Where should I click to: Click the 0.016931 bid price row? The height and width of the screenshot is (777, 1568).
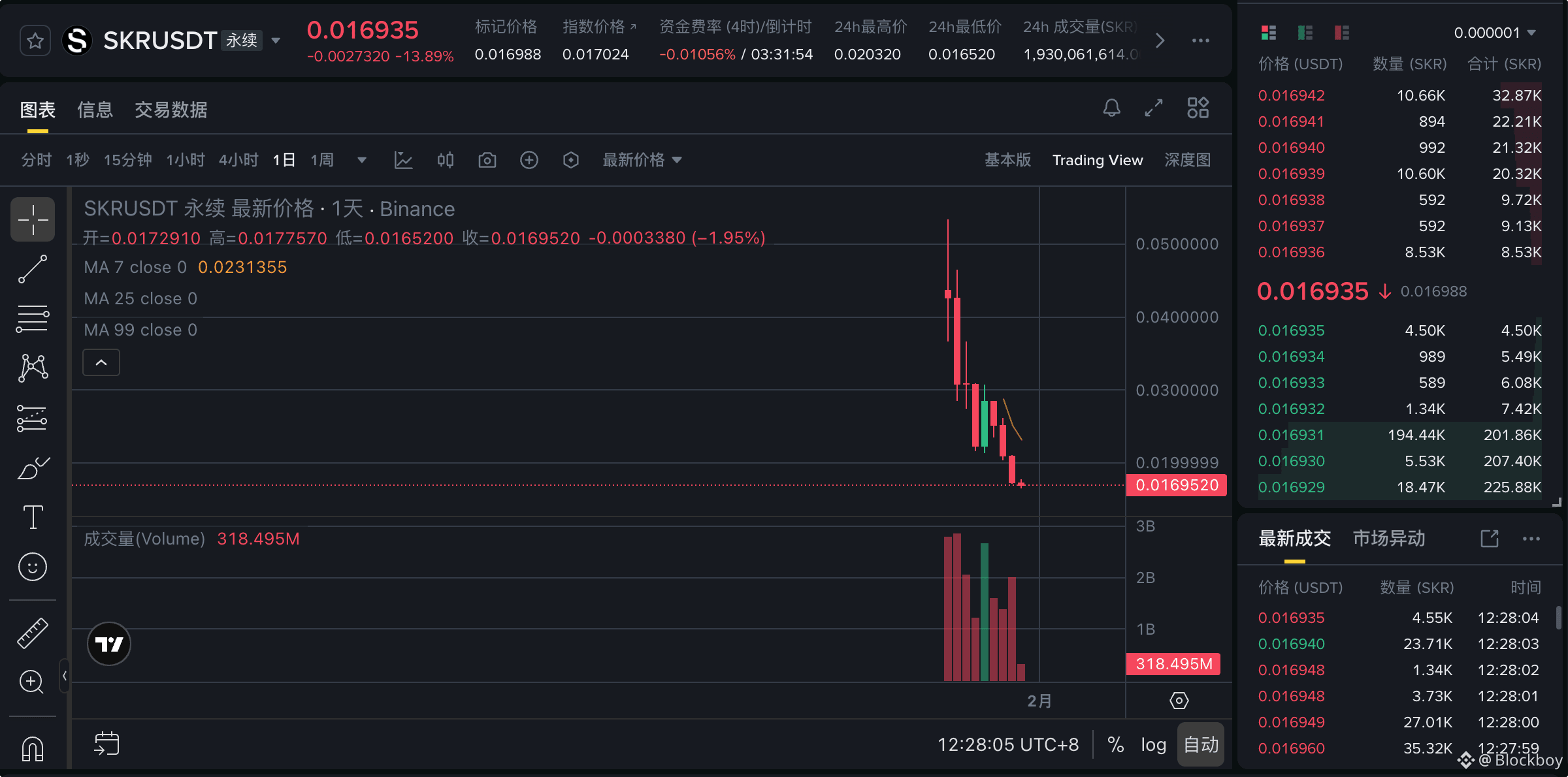(1291, 435)
